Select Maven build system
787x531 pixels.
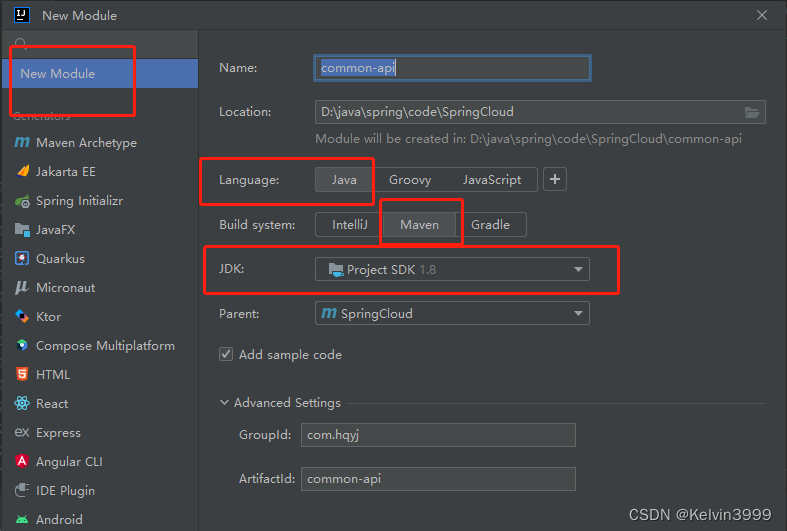(x=420, y=224)
